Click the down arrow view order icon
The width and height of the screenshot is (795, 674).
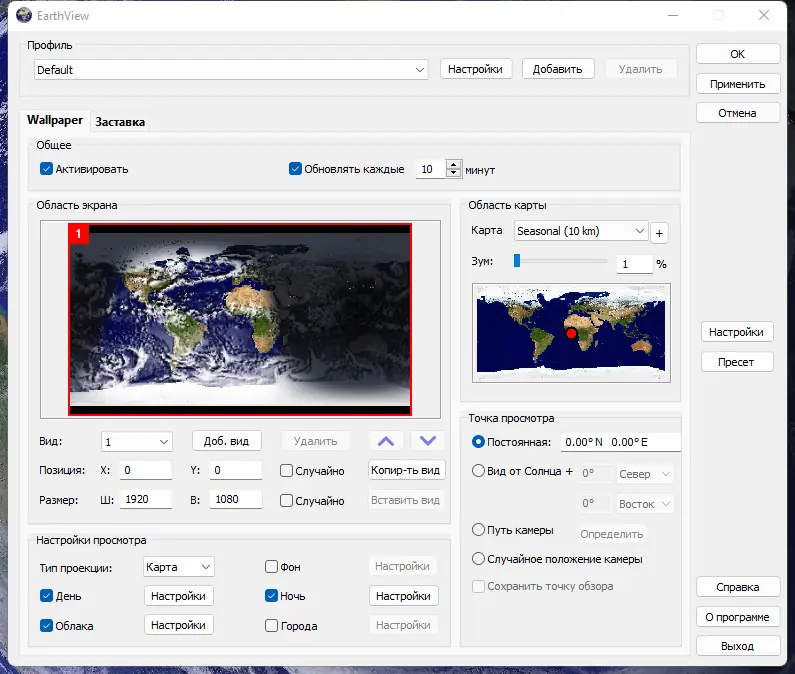point(428,441)
